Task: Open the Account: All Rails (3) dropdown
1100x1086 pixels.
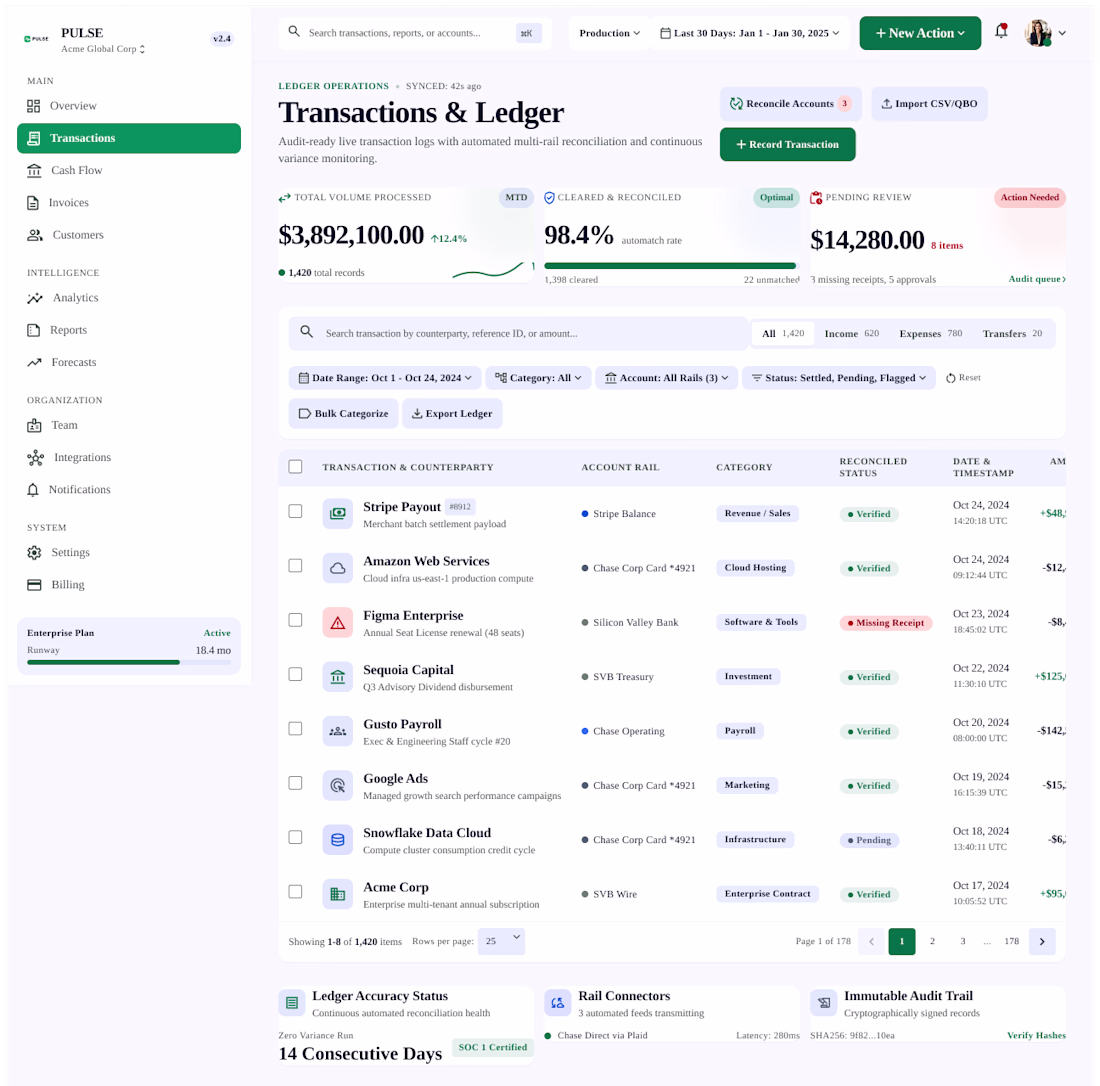Action: (x=666, y=378)
